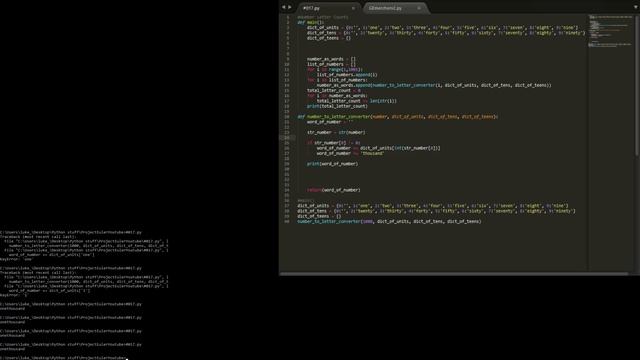Viewport: 640px width, 360px height.
Task: Click the comment on line 1 of the code
Action: pyautogui.click(x=323, y=17)
